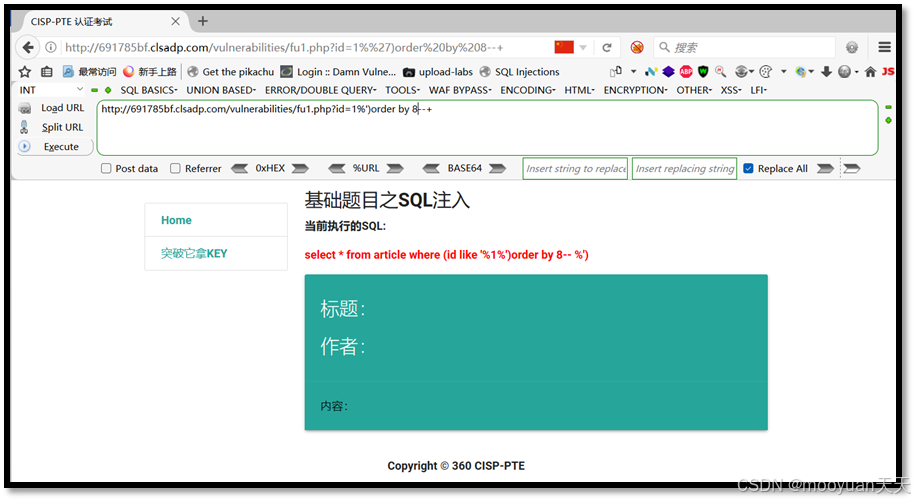Open a new browser tab
The image size is (915, 501).
202,22
